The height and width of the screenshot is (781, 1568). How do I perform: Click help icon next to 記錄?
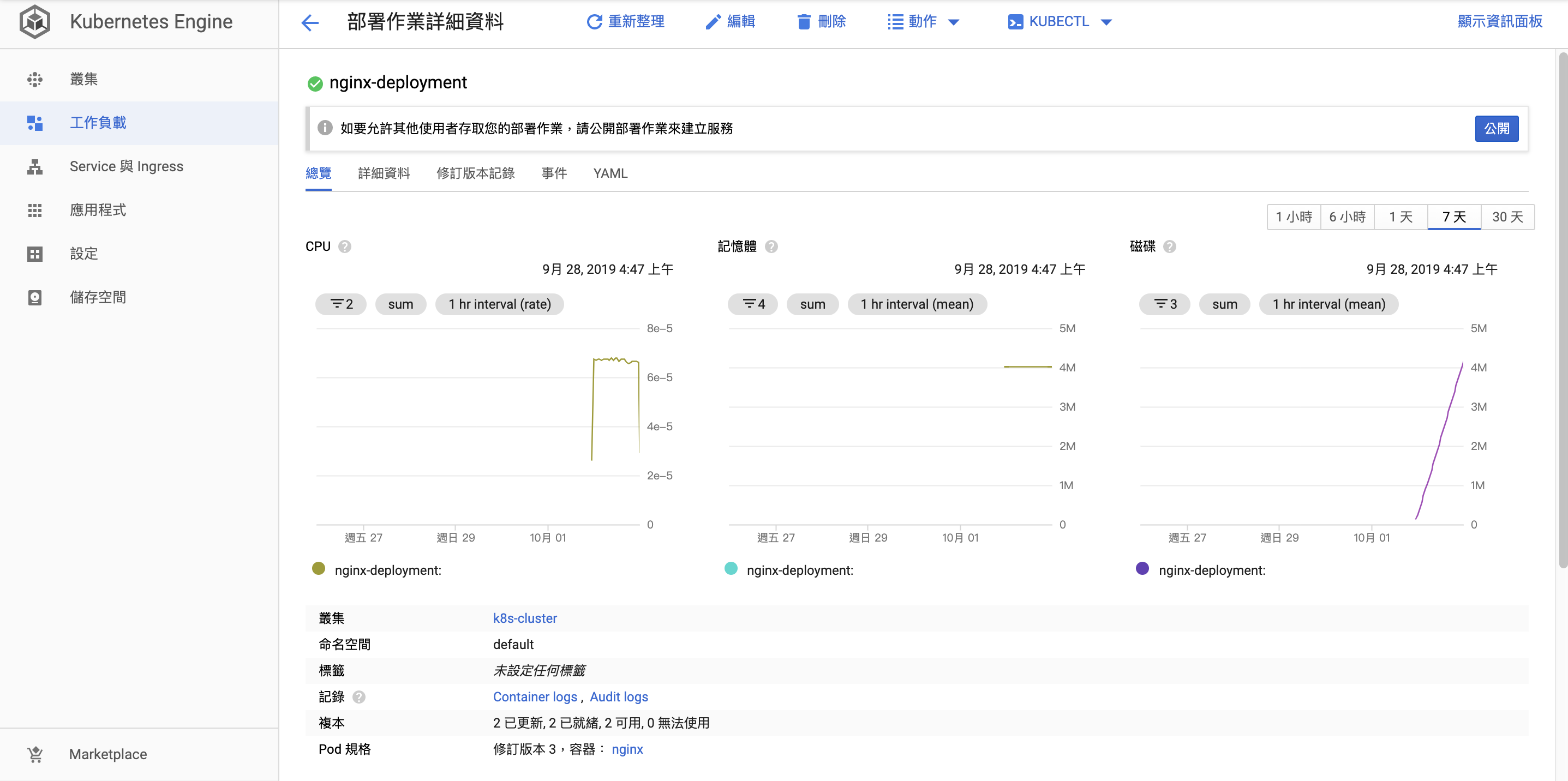click(359, 697)
